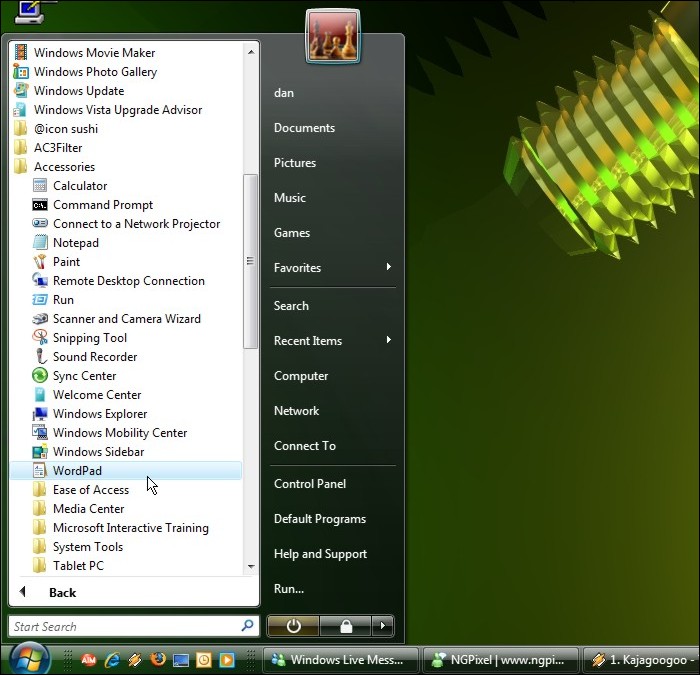This screenshot has width=700, height=675.
Task: Click the lock computer button
Action: (x=345, y=626)
